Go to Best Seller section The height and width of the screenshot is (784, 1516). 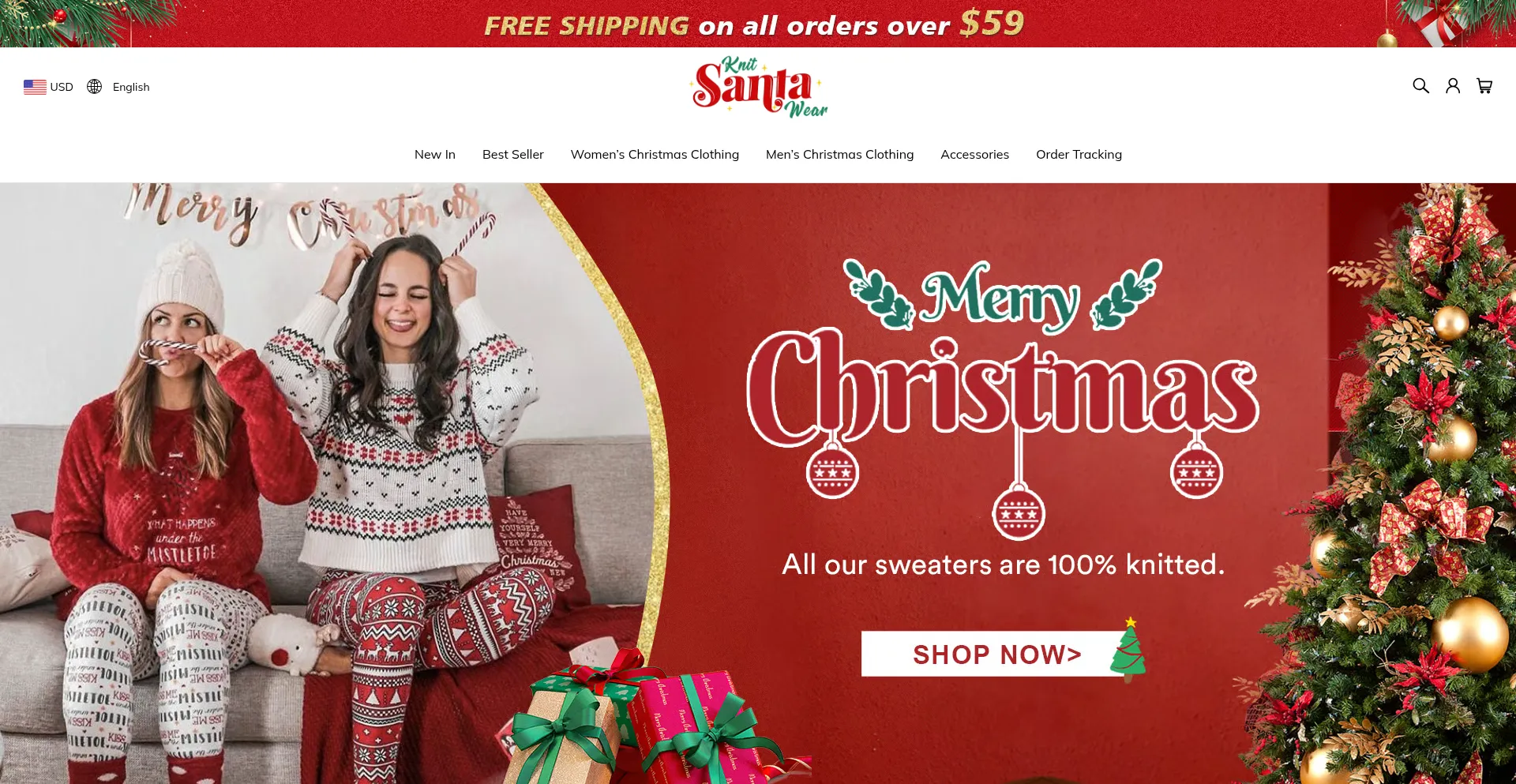(x=513, y=155)
